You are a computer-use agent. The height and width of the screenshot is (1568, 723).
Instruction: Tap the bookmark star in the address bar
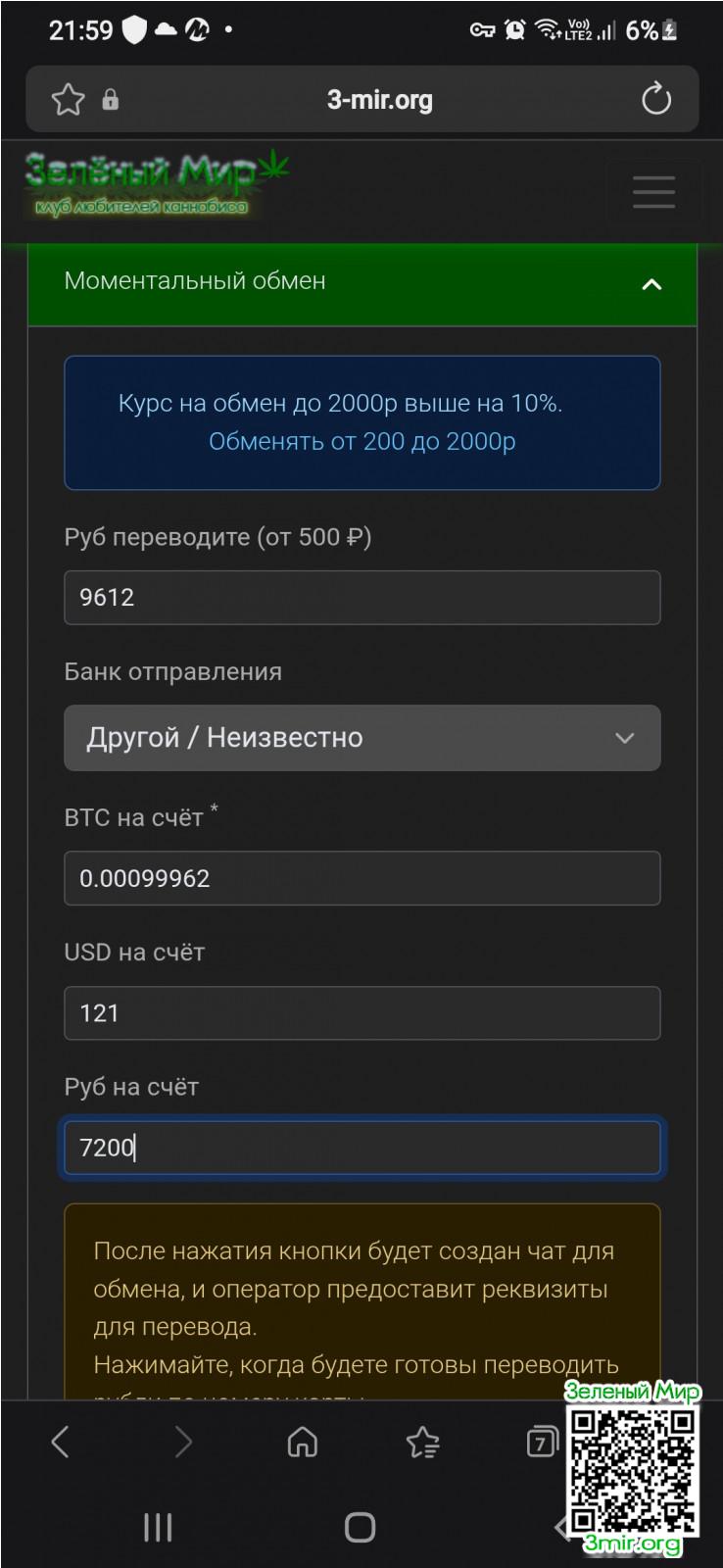coord(68,99)
